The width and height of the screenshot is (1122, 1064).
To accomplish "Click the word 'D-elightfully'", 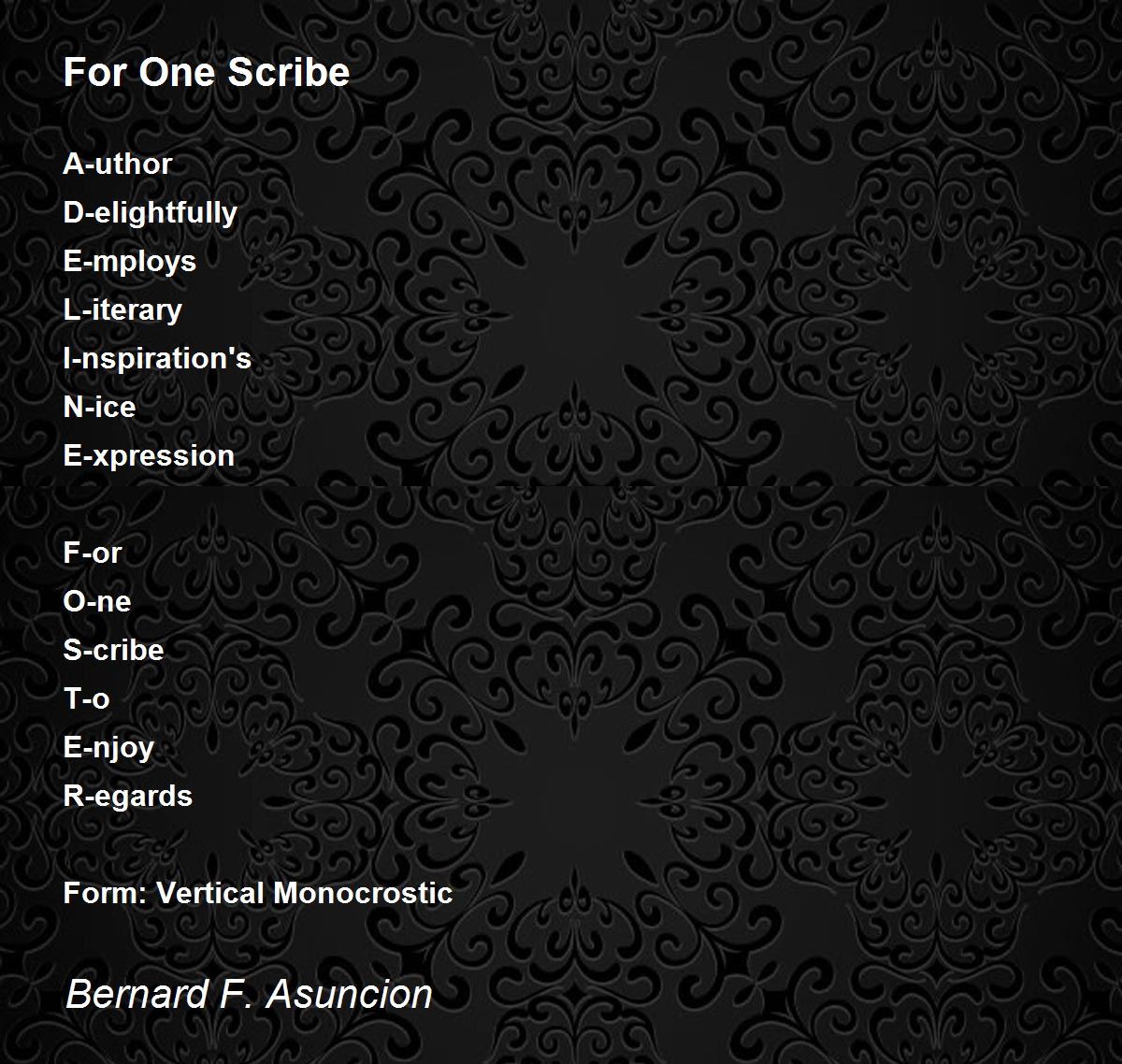I will (151, 214).
